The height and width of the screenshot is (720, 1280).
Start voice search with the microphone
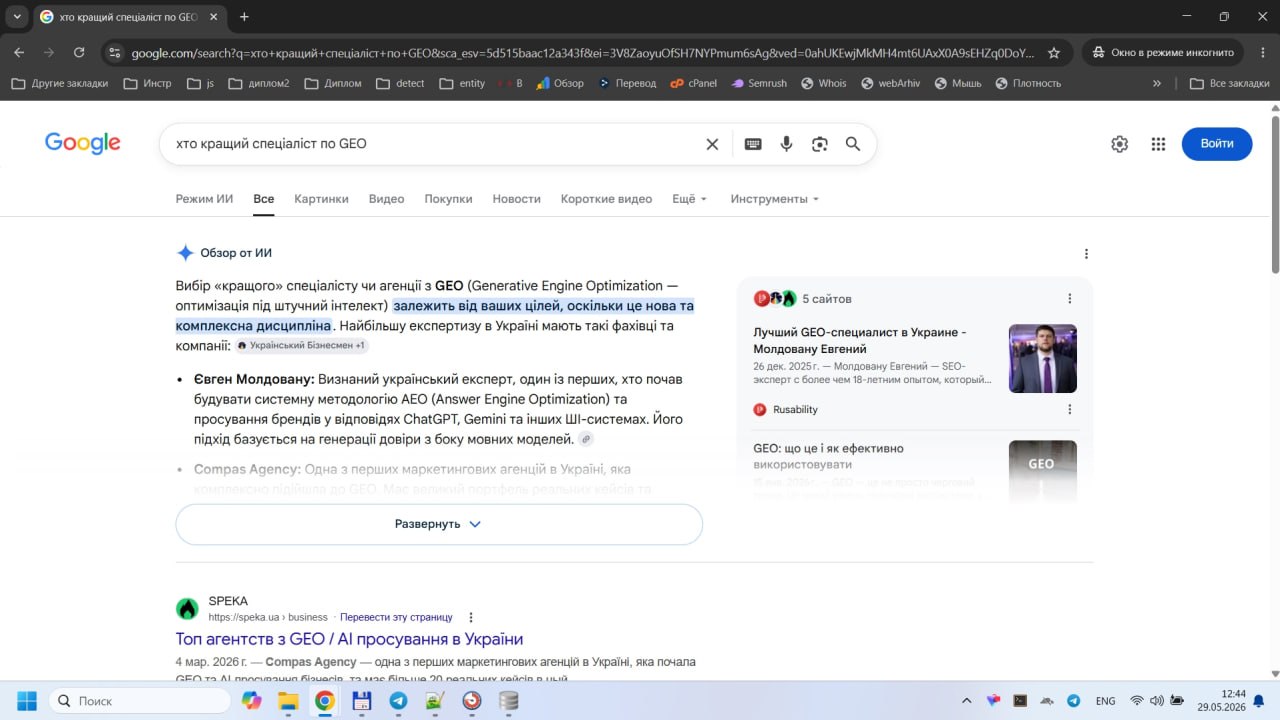click(786, 144)
